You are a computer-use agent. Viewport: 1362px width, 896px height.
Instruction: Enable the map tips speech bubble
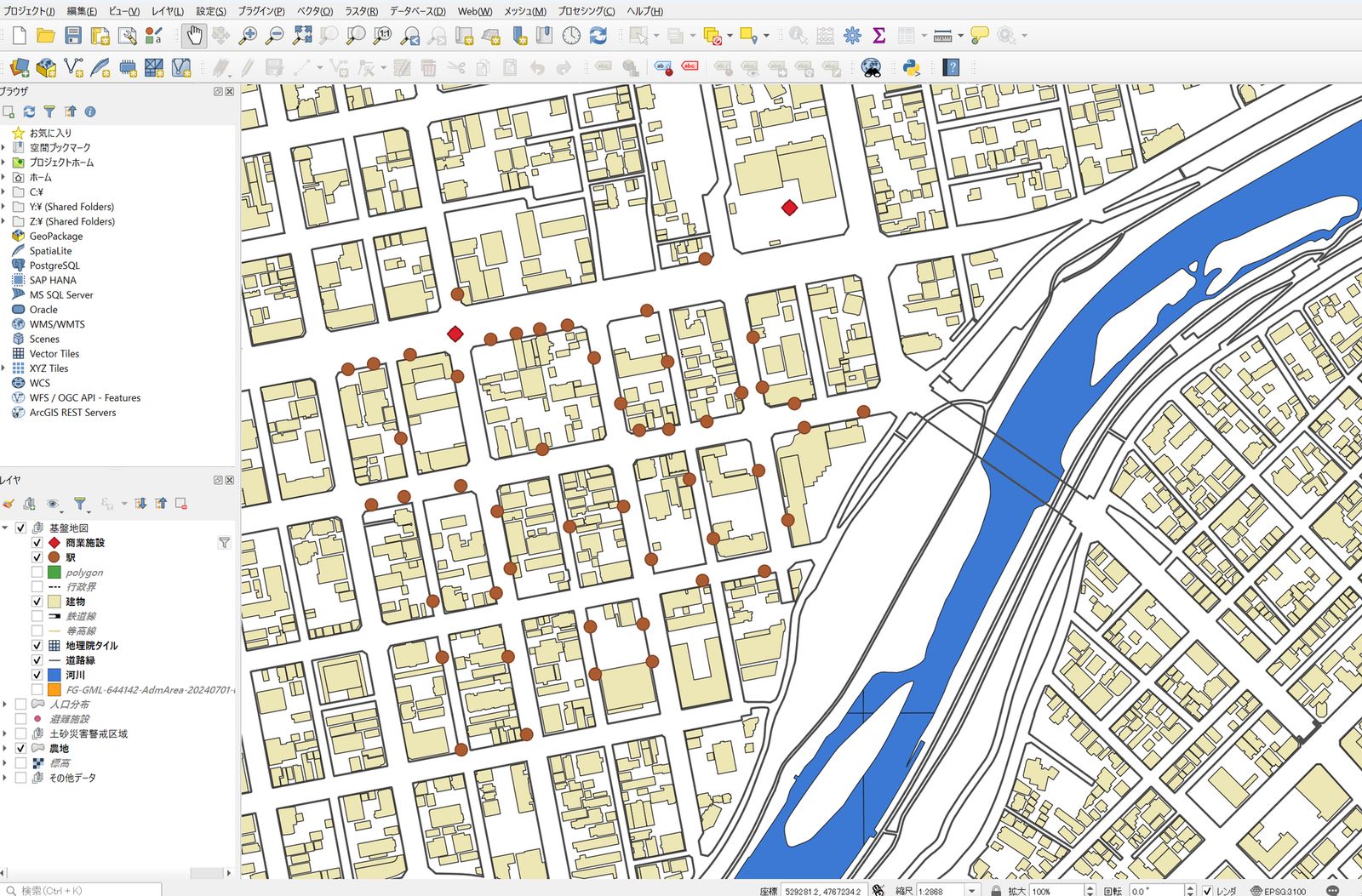coord(980,36)
